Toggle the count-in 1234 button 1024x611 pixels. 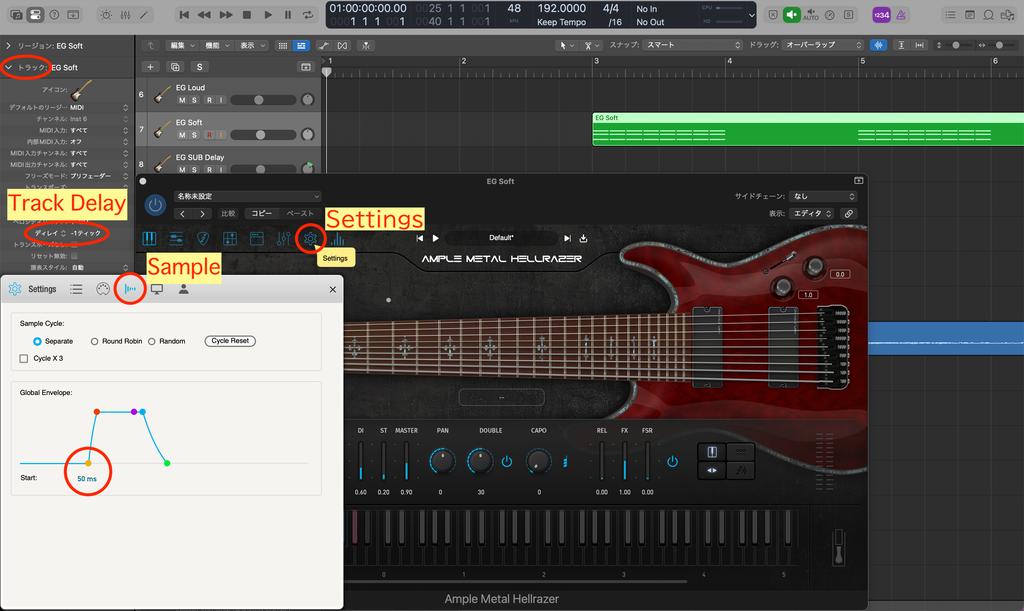(881, 15)
